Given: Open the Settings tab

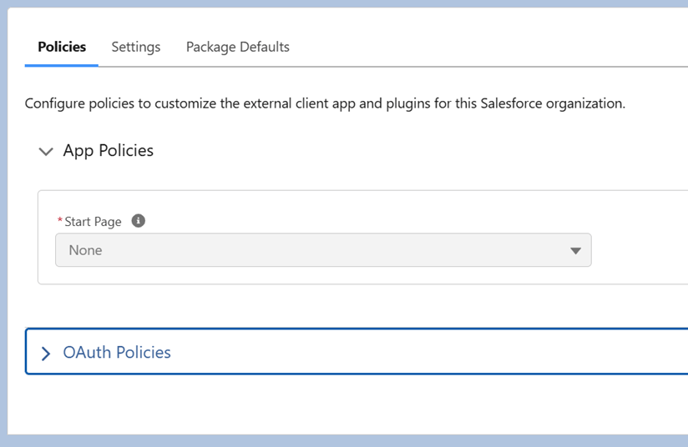Looking at the screenshot, I should click(x=136, y=47).
